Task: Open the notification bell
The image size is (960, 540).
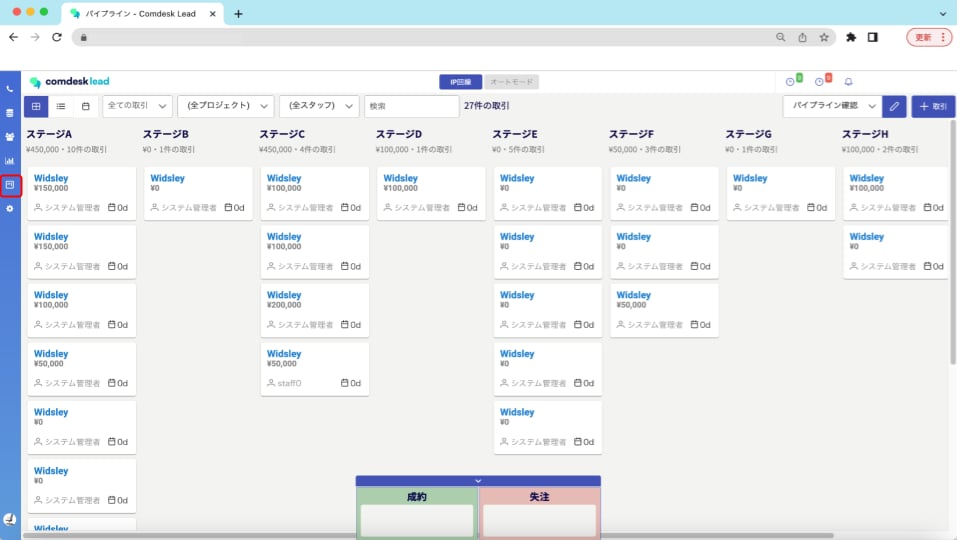Action: pyautogui.click(x=849, y=81)
